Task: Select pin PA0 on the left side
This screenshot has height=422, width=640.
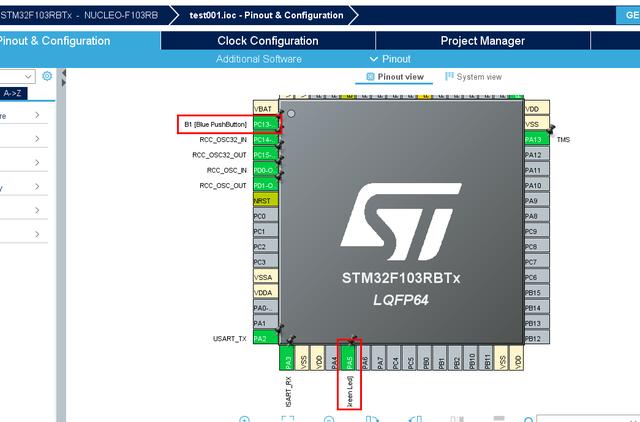Action: (x=265, y=308)
